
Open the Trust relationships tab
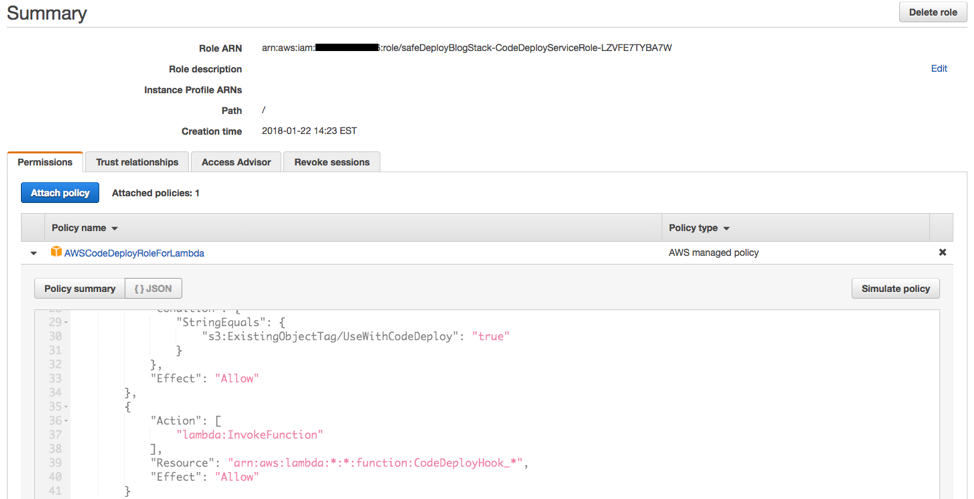(137, 162)
